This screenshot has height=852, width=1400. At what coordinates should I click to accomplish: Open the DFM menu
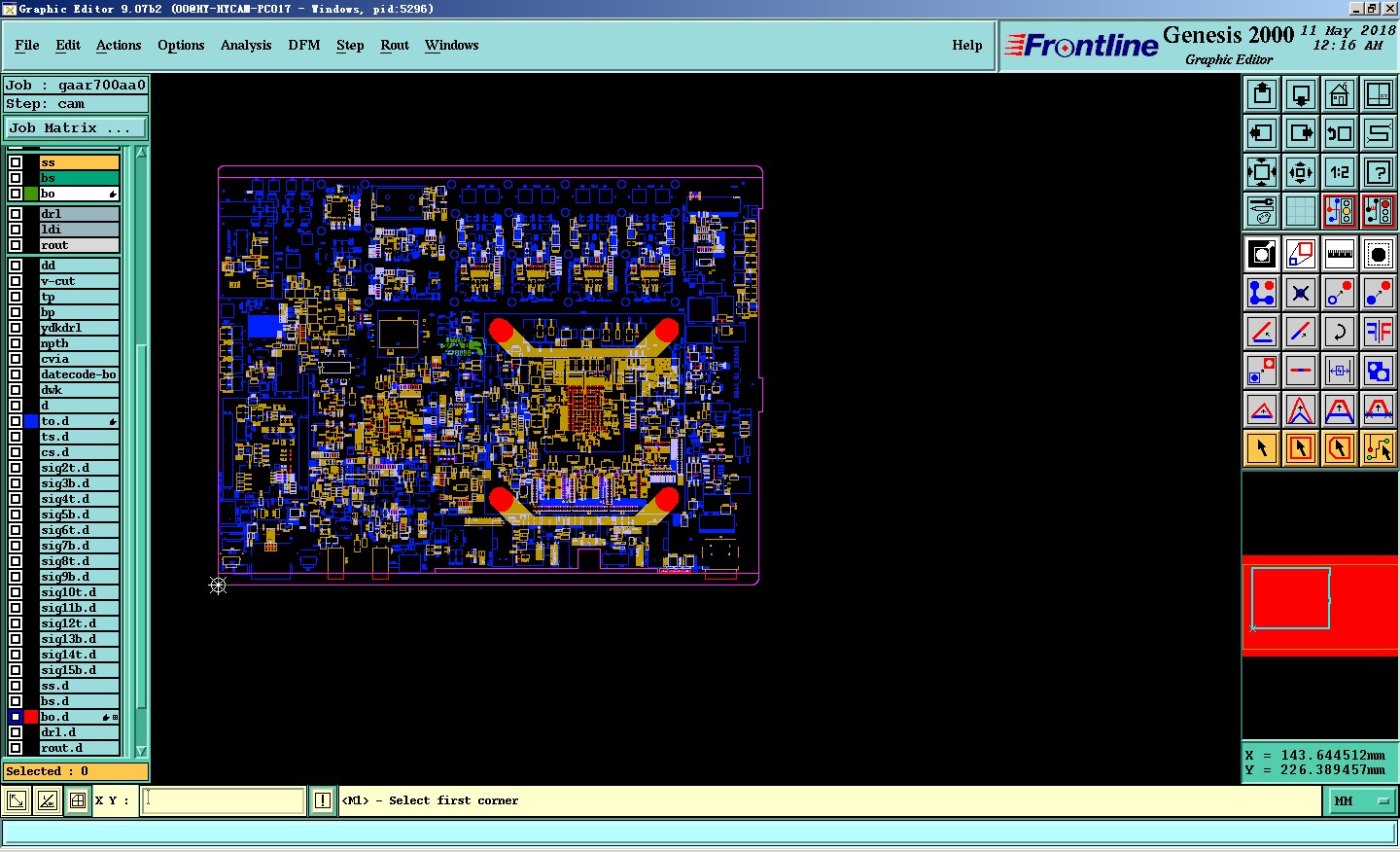coord(304,45)
